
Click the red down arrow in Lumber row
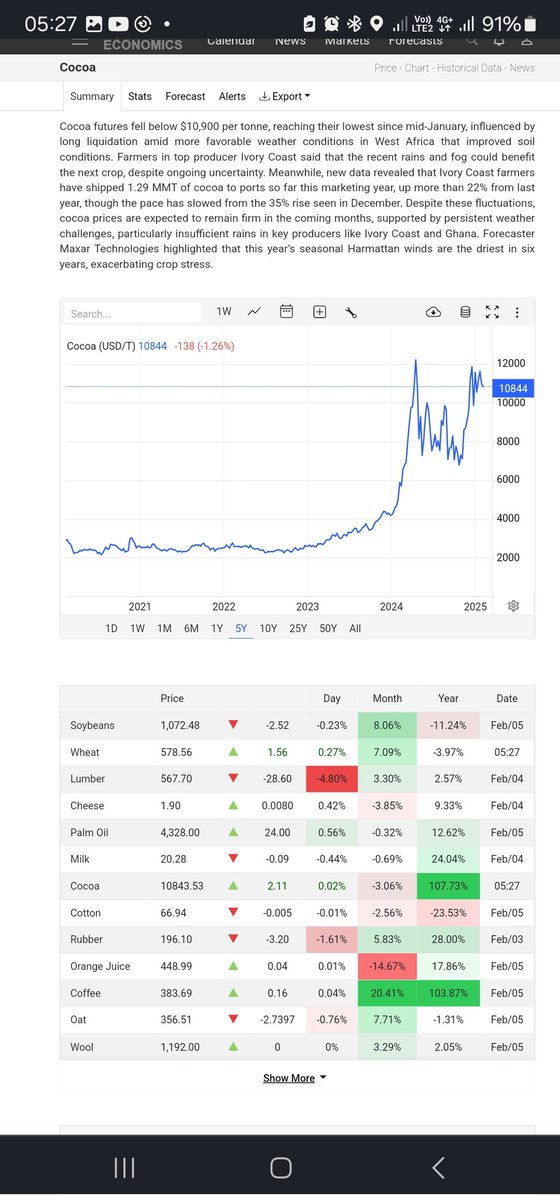coord(233,779)
